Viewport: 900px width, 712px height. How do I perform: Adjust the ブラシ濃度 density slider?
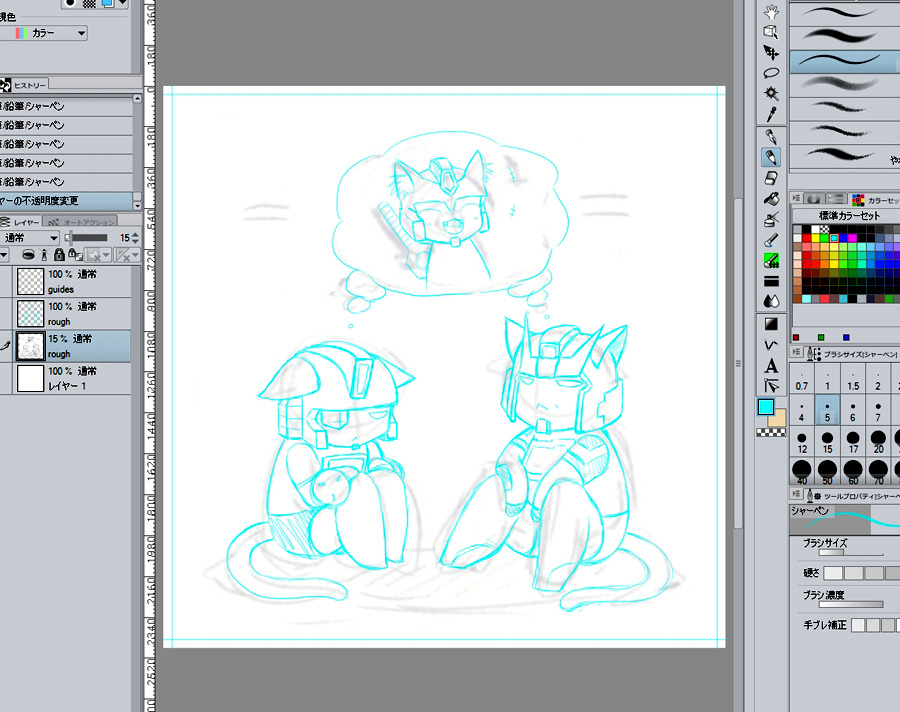tap(851, 605)
